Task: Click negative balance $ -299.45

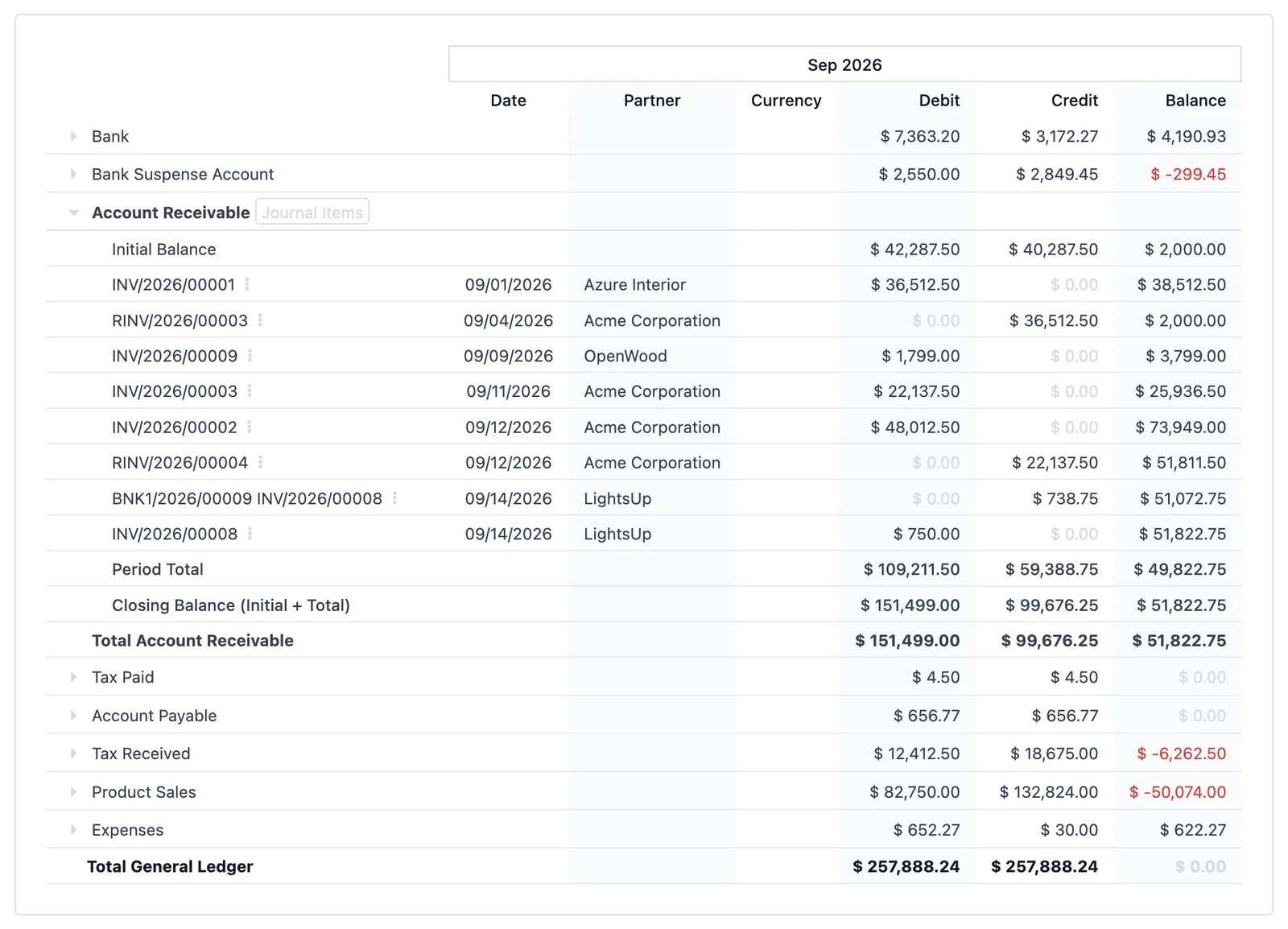Action: pyautogui.click(x=1188, y=174)
